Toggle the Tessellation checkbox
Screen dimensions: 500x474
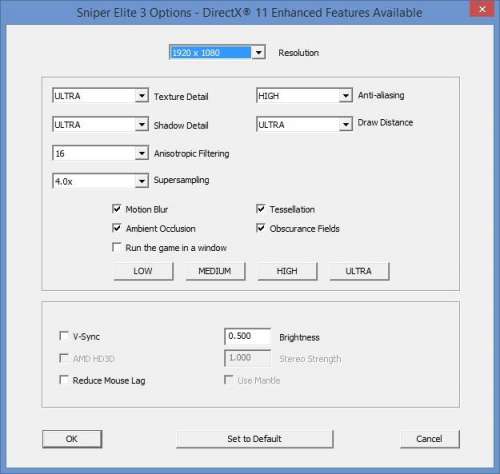[x=261, y=209]
